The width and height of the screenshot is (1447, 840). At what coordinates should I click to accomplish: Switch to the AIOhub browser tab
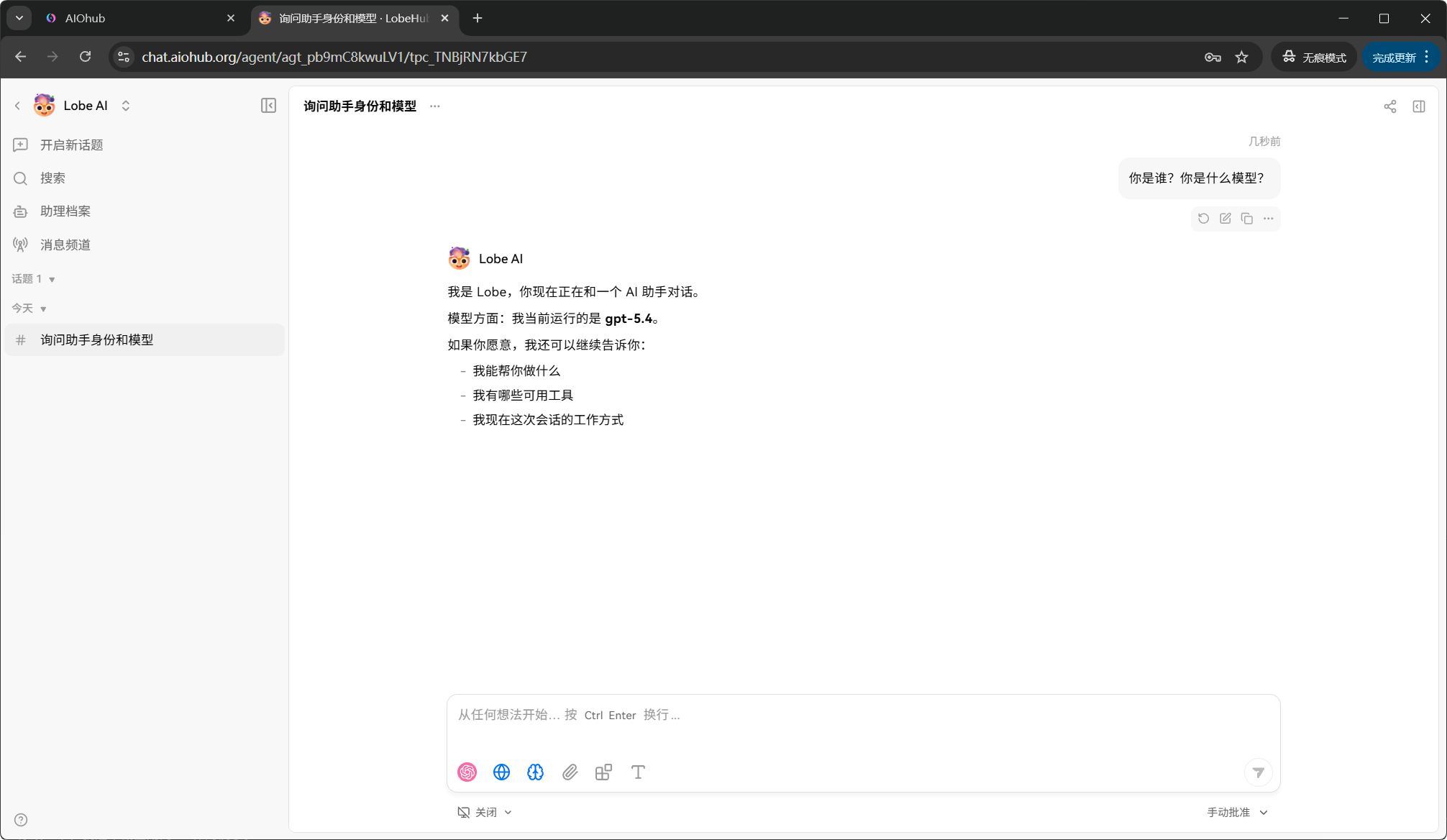click(137, 18)
